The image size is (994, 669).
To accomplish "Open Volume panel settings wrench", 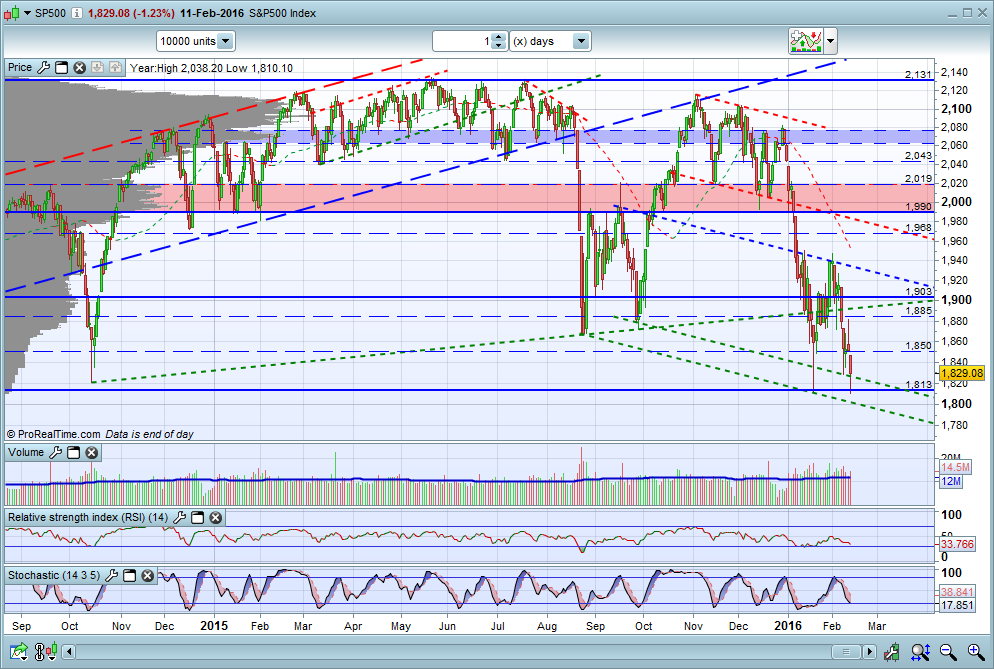I will [55, 452].
